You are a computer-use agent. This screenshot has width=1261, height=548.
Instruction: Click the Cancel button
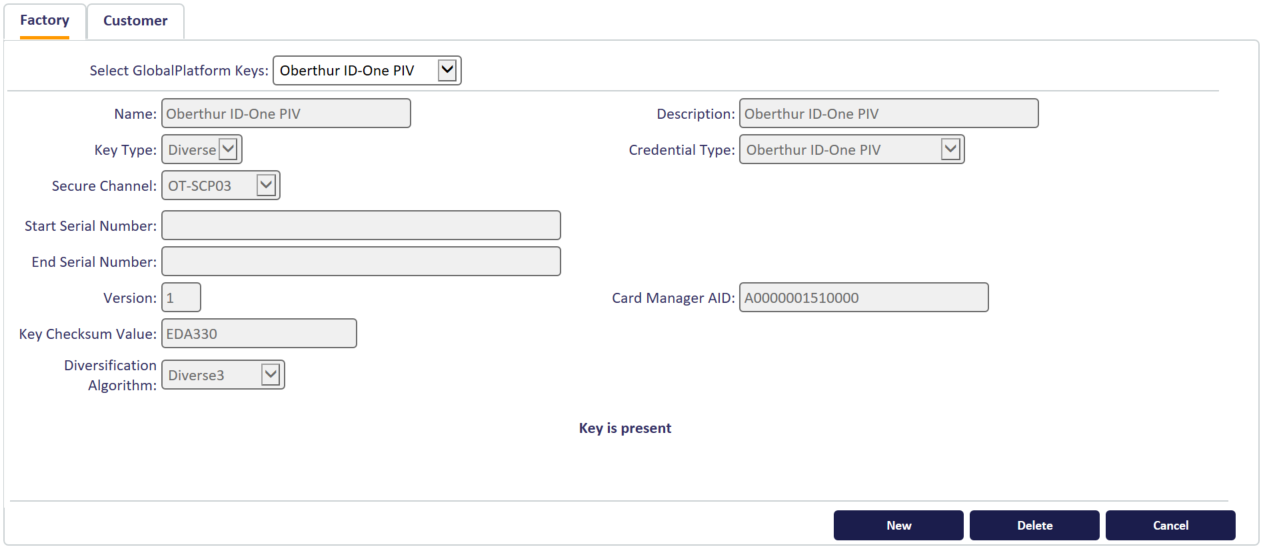click(x=1170, y=525)
